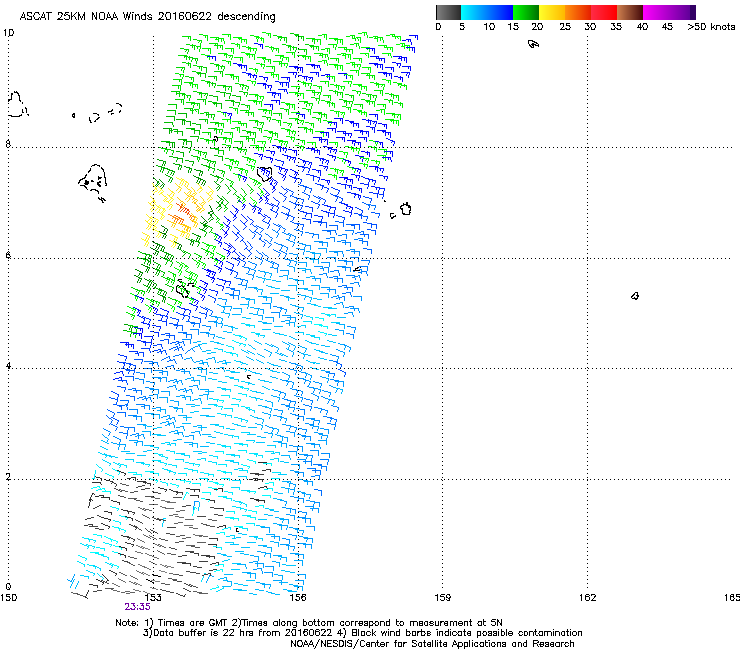This screenshot has width=740, height=650.
Task: Click the longitude label '159'
Action: [x=442, y=598]
